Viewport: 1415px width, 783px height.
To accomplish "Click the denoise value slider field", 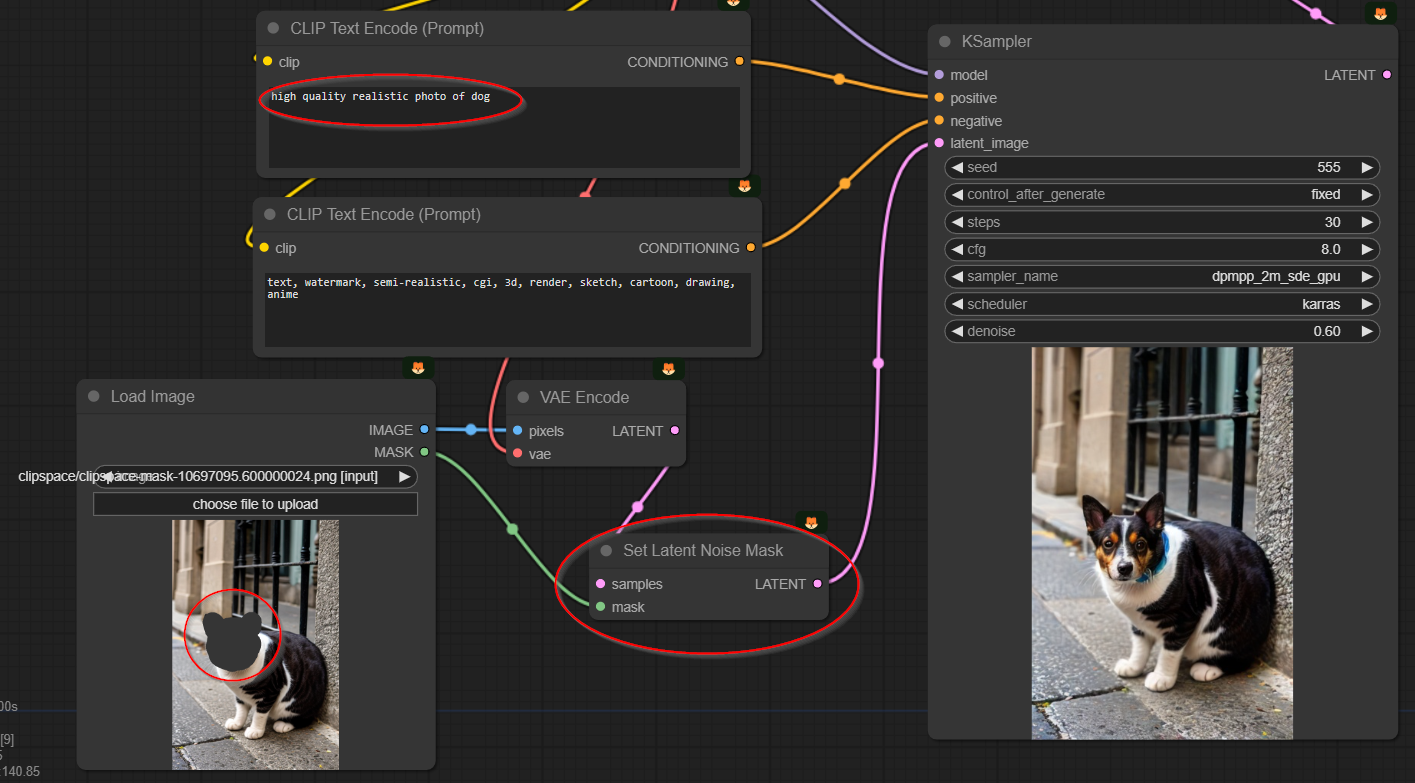I will pos(1161,331).
